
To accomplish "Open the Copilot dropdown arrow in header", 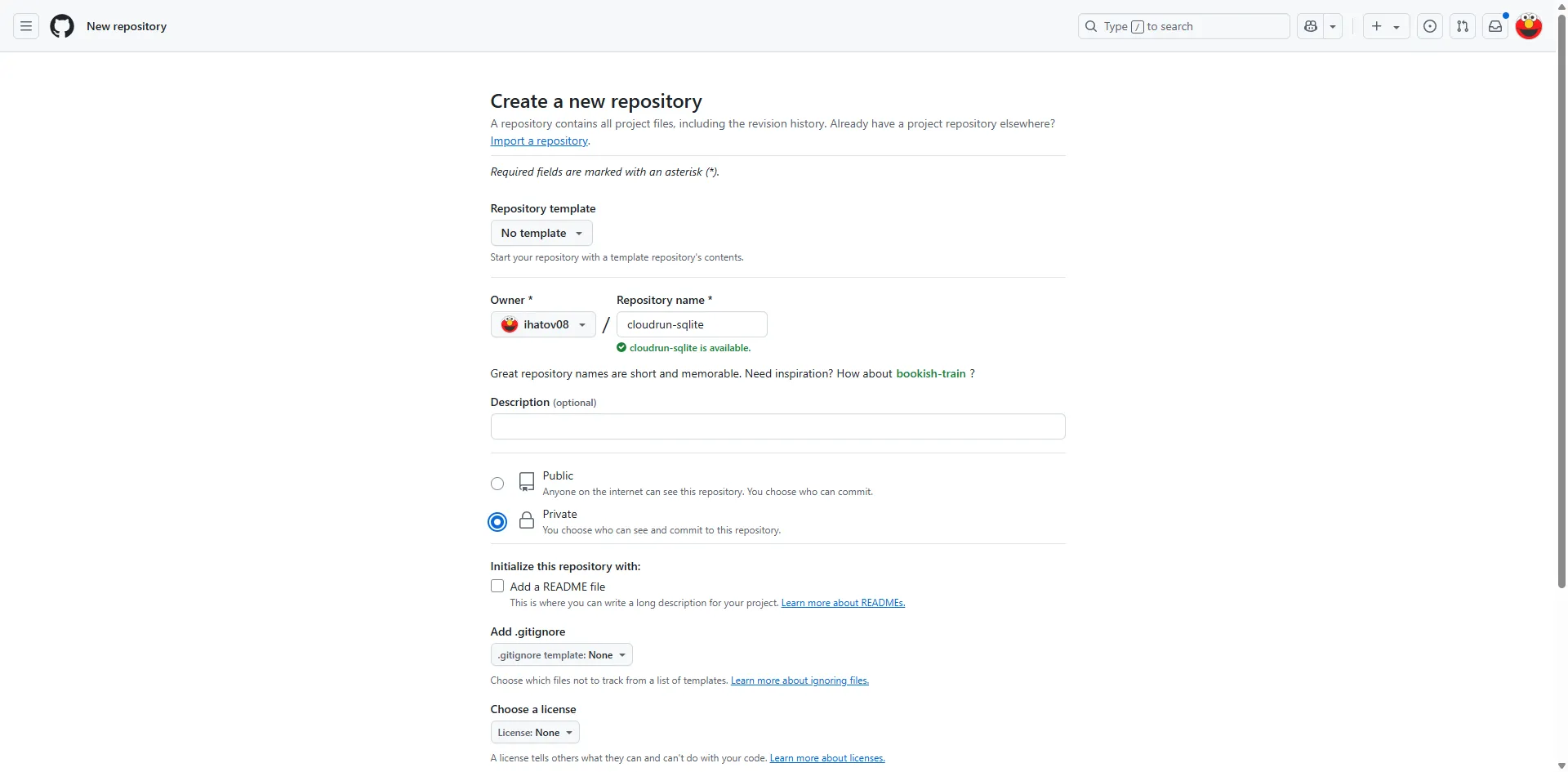I will (1333, 26).
